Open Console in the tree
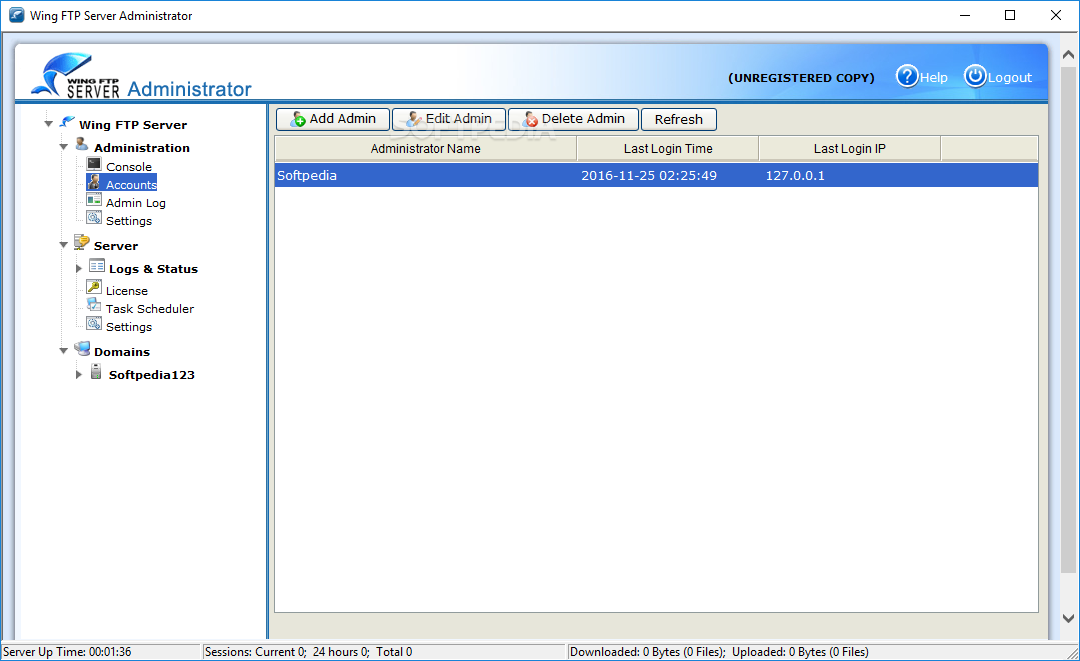Viewport: 1080px width, 661px height. pos(129,167)
